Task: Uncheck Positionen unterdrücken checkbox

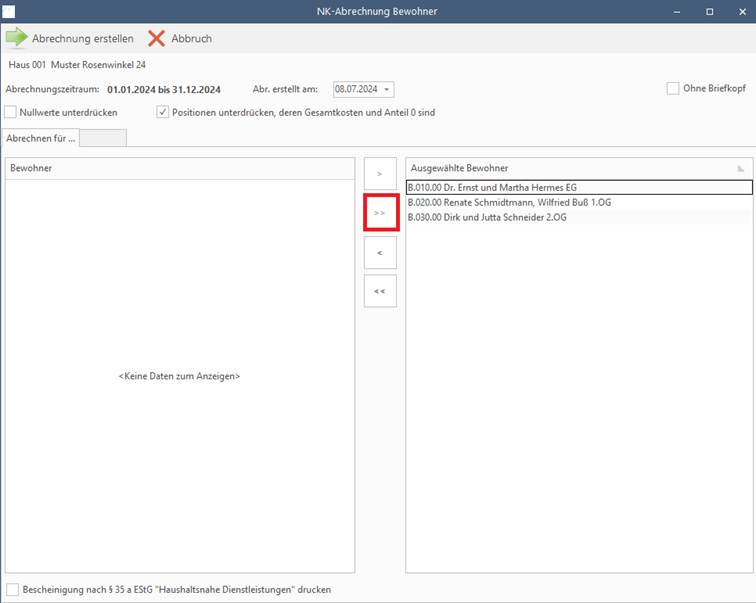Action: click(x=163, y=112)
